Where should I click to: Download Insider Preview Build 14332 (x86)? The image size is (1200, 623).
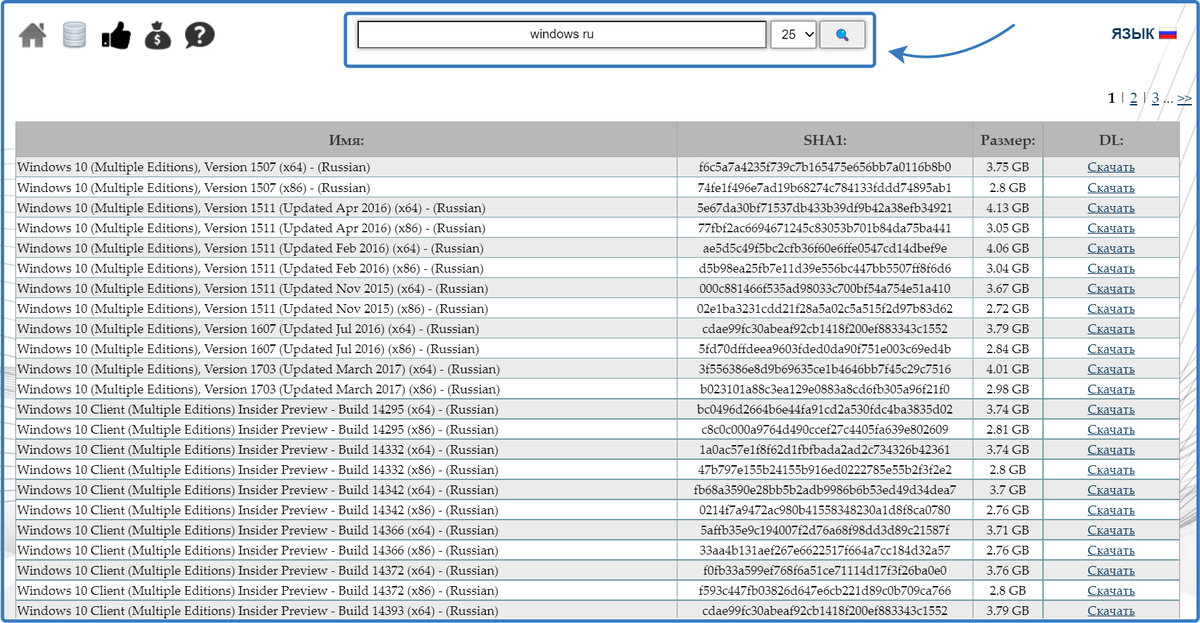pyautogui.click(x=1111, y=470)
